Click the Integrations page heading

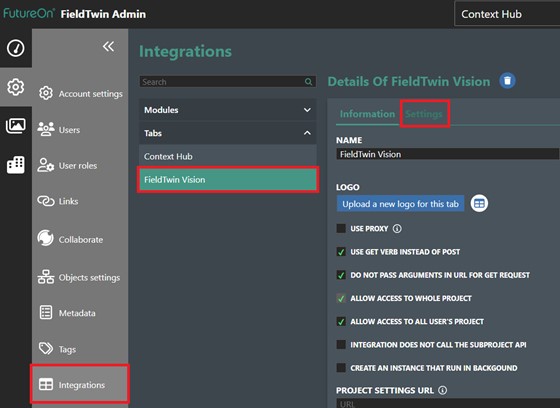(185, 51)
